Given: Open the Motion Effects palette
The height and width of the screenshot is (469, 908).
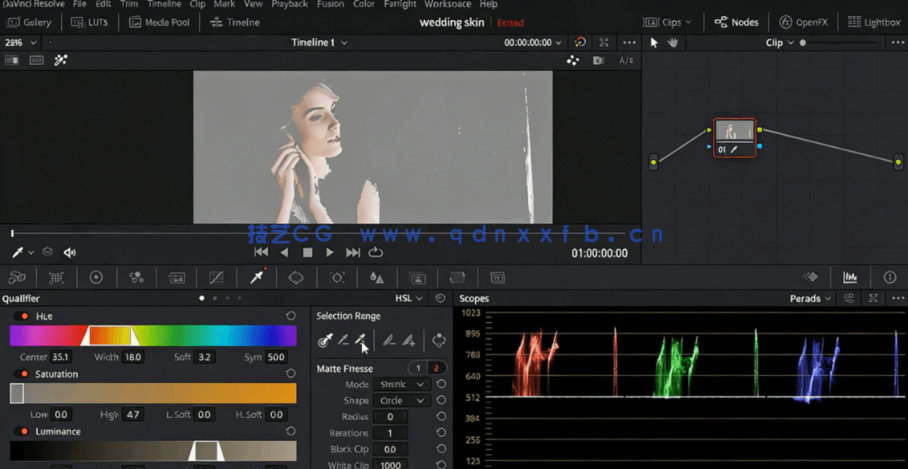Looking at the screenshot, I should click(177, 278).
